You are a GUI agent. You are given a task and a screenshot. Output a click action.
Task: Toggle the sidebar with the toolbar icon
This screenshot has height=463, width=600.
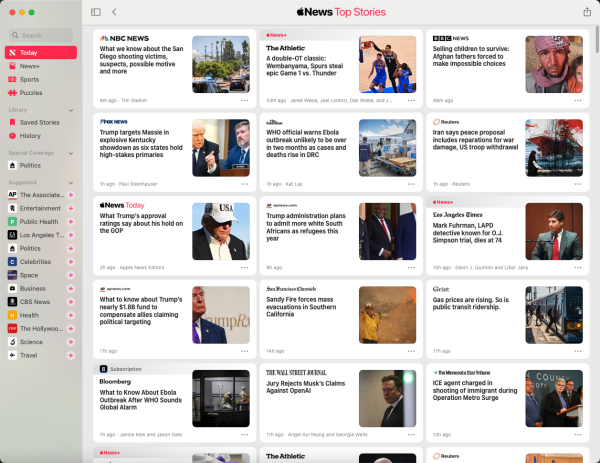[x=96, y=12]
